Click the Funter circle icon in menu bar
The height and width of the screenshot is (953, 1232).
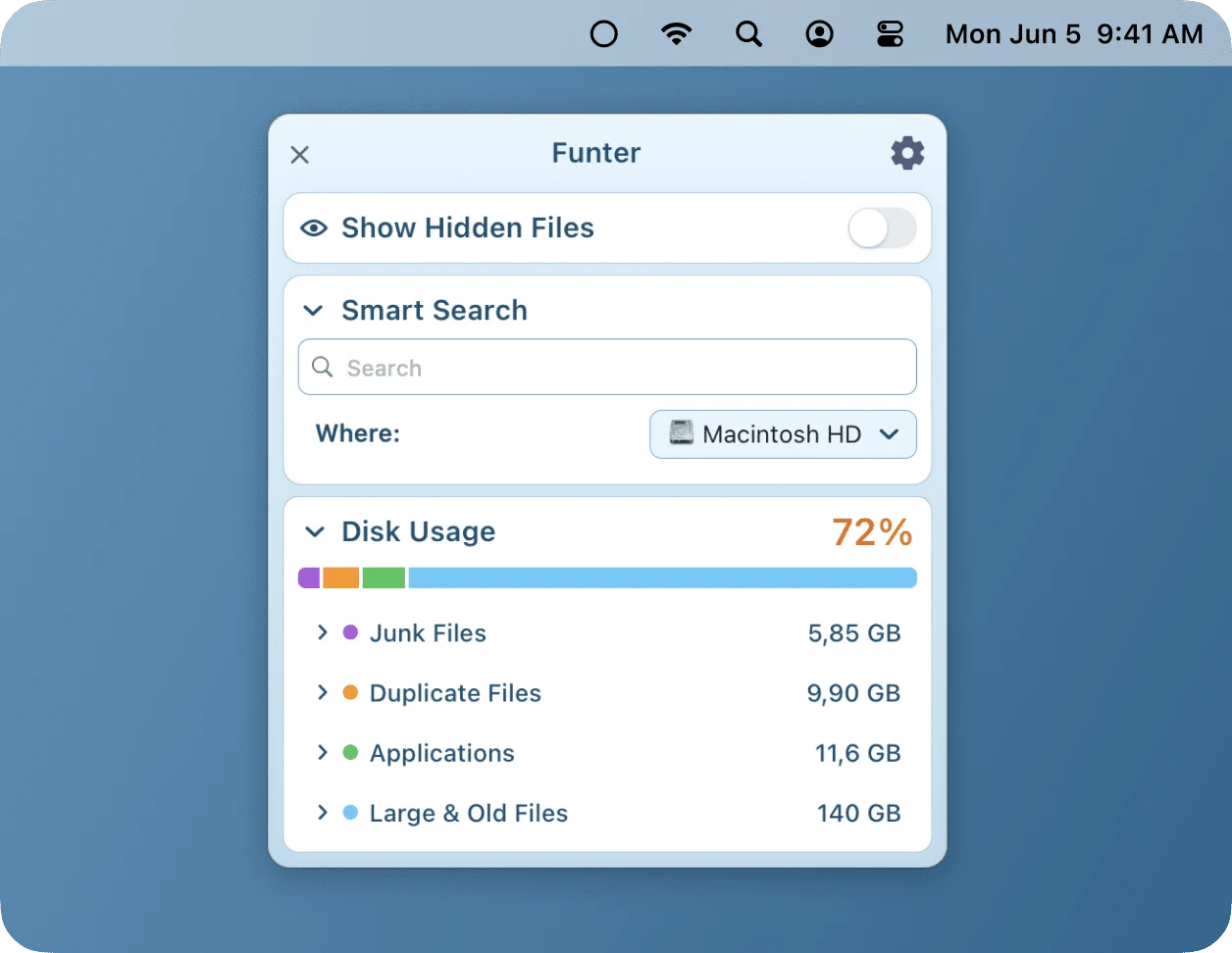click(604, 34)
